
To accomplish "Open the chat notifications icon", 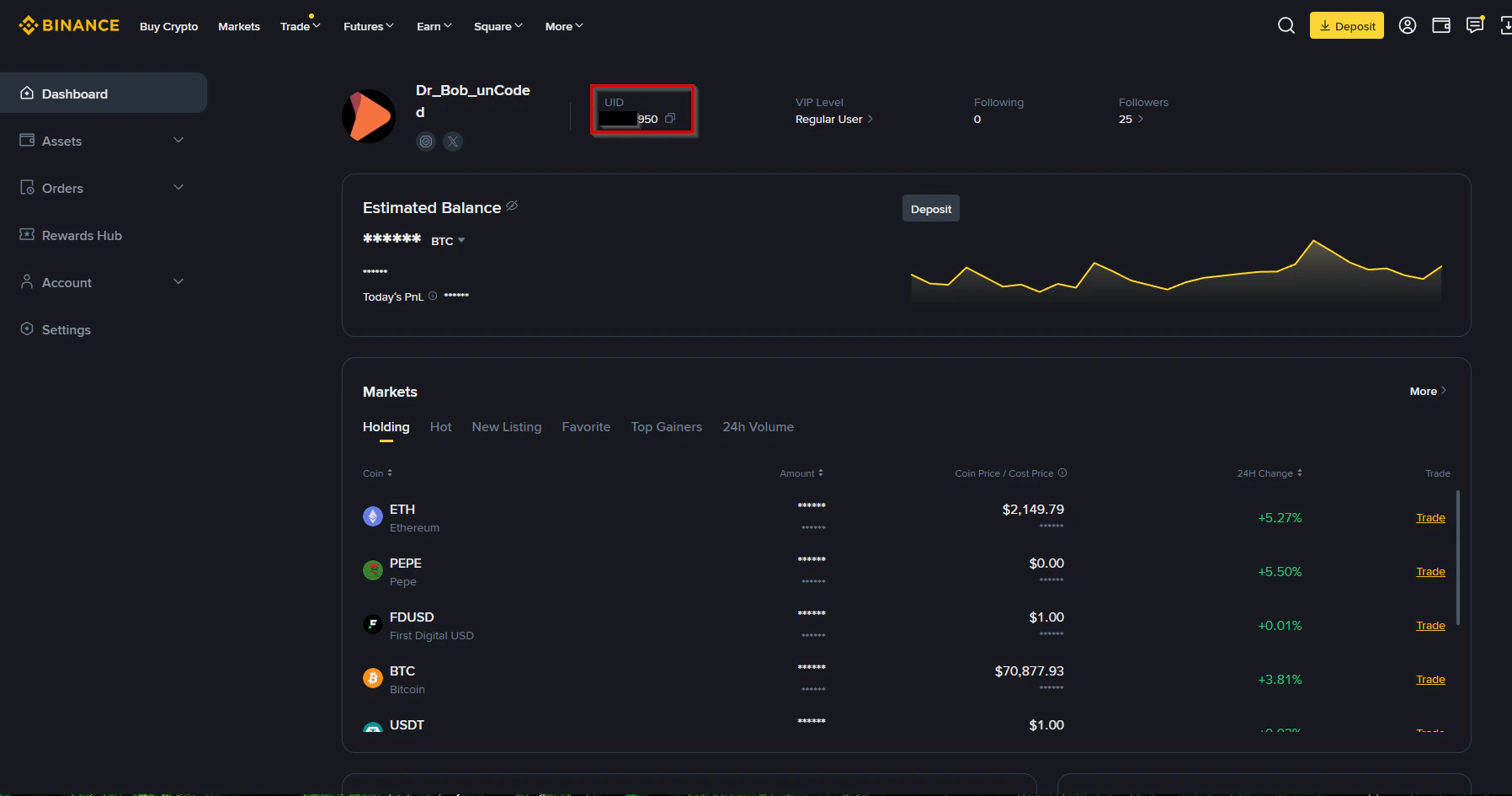I will 1474,25.
